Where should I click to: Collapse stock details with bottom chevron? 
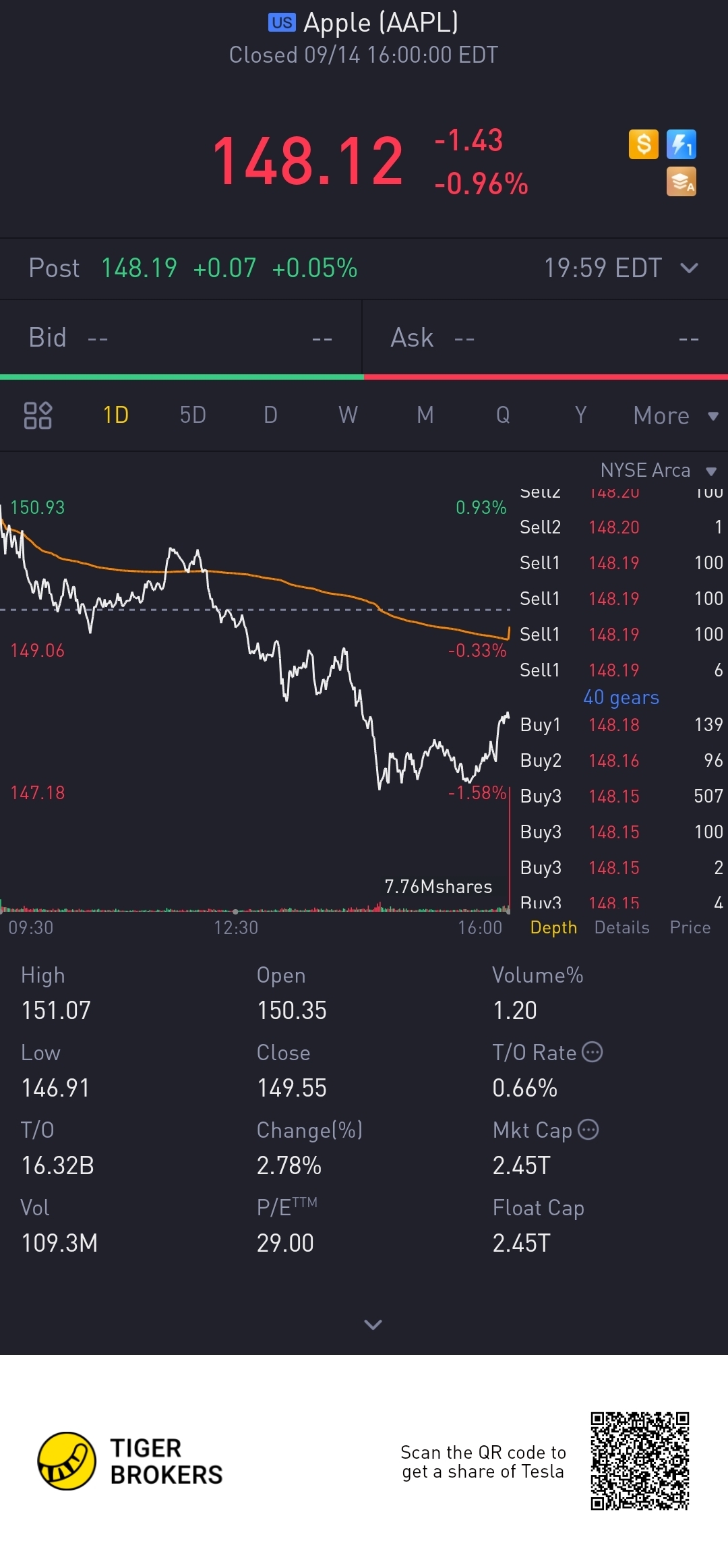pos(373,1325)
